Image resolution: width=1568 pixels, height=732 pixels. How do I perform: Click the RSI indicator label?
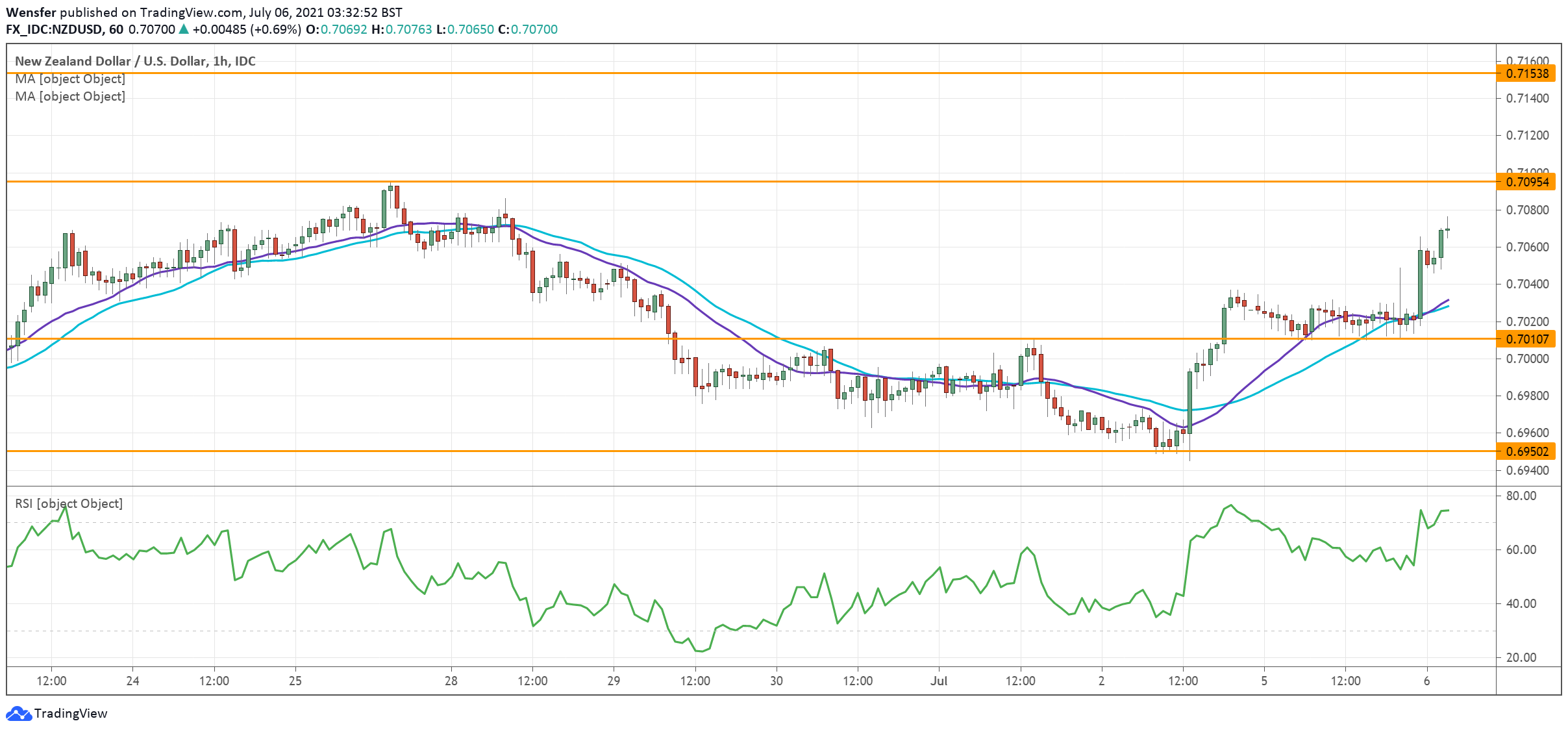[69, 503]
